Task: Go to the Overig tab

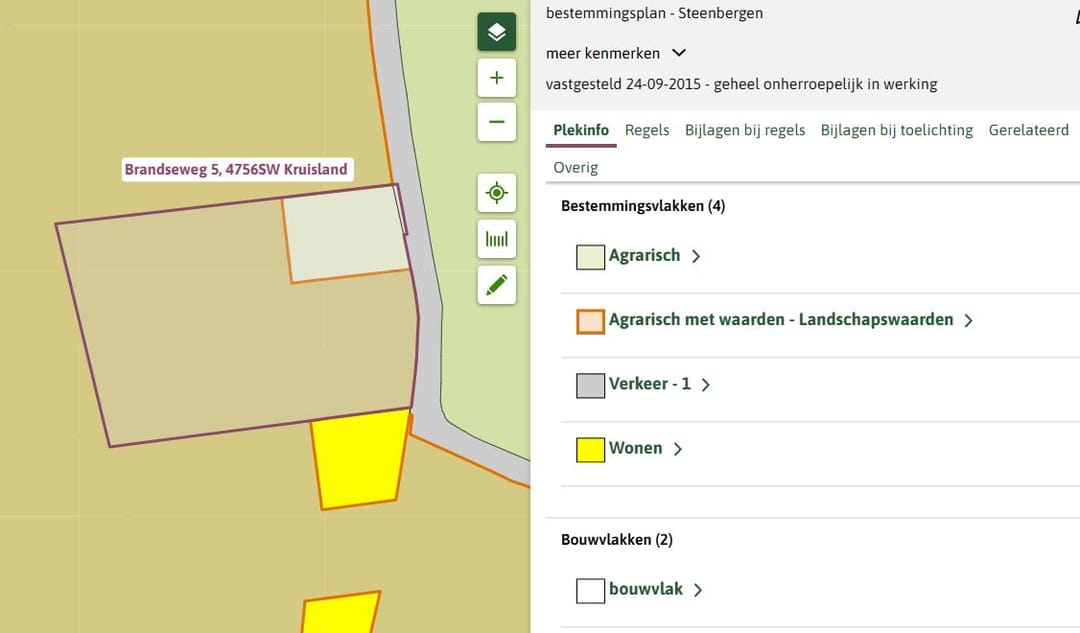Action: pos(575,167)
